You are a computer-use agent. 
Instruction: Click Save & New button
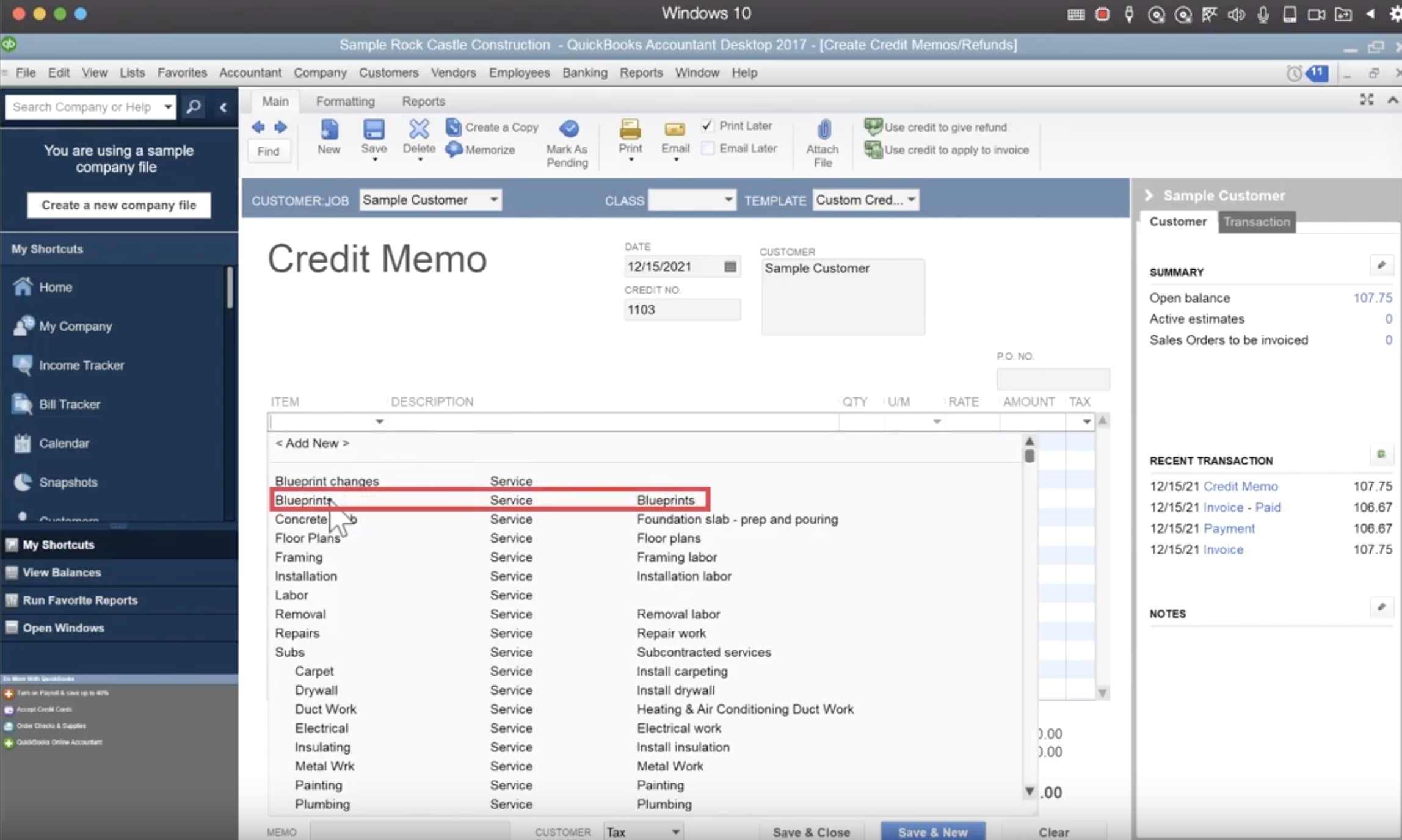[x=932, y=832]
